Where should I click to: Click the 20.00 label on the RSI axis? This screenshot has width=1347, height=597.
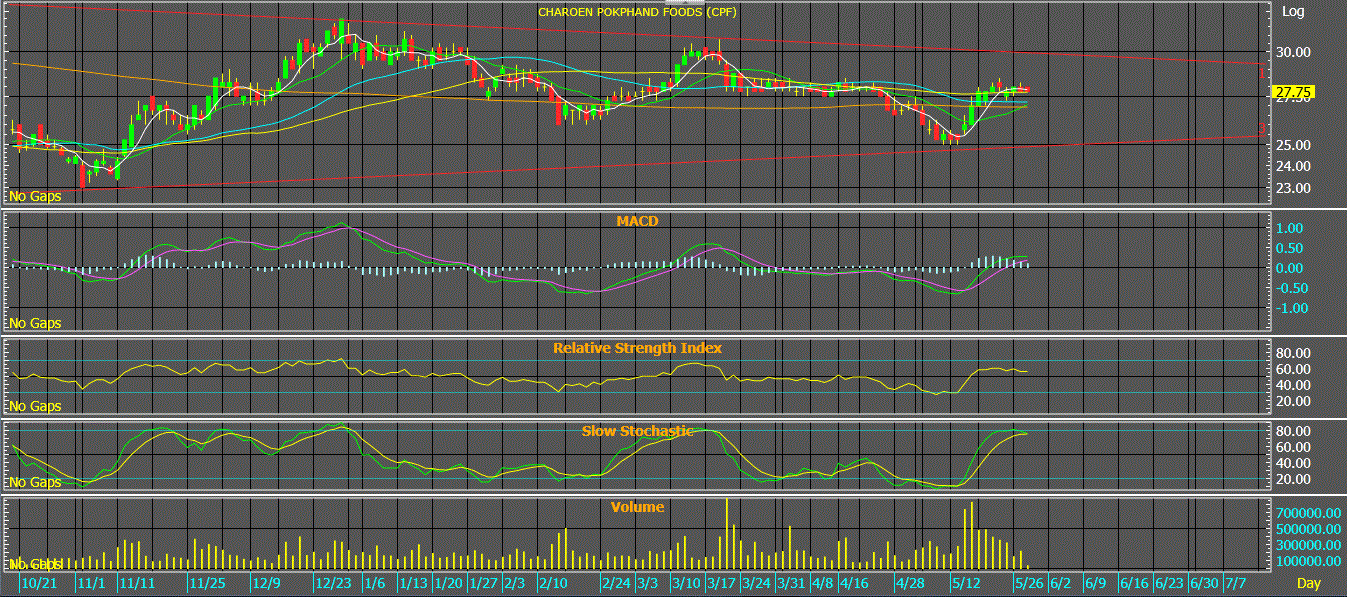click(x=1293, y=402)
